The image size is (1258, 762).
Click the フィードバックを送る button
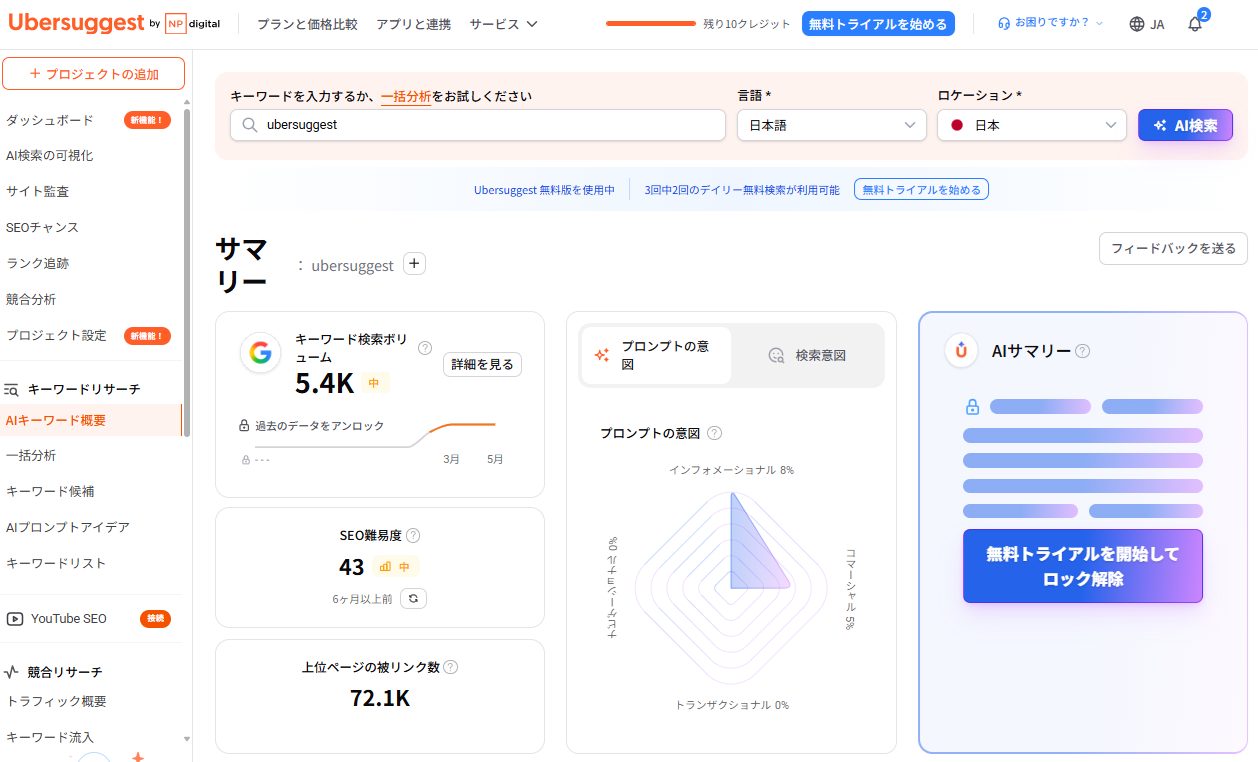coord(1173,248)
